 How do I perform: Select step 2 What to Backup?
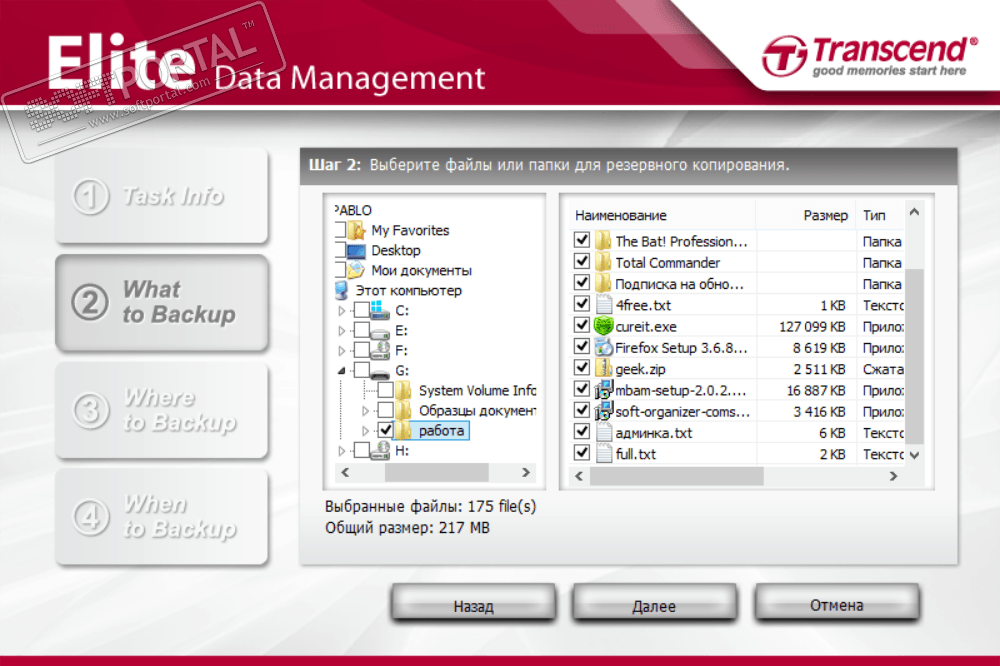click(x=161, y=302)
